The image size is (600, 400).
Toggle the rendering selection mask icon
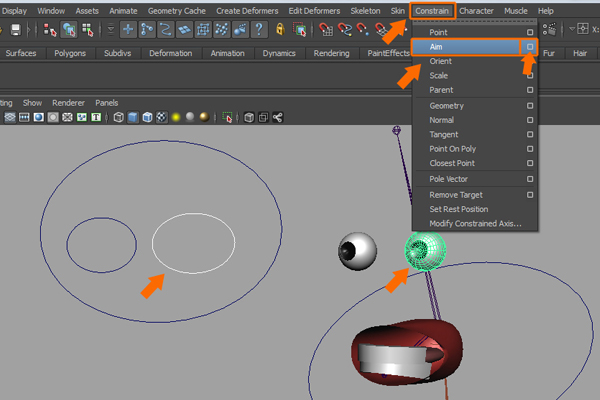coord(241,29)
